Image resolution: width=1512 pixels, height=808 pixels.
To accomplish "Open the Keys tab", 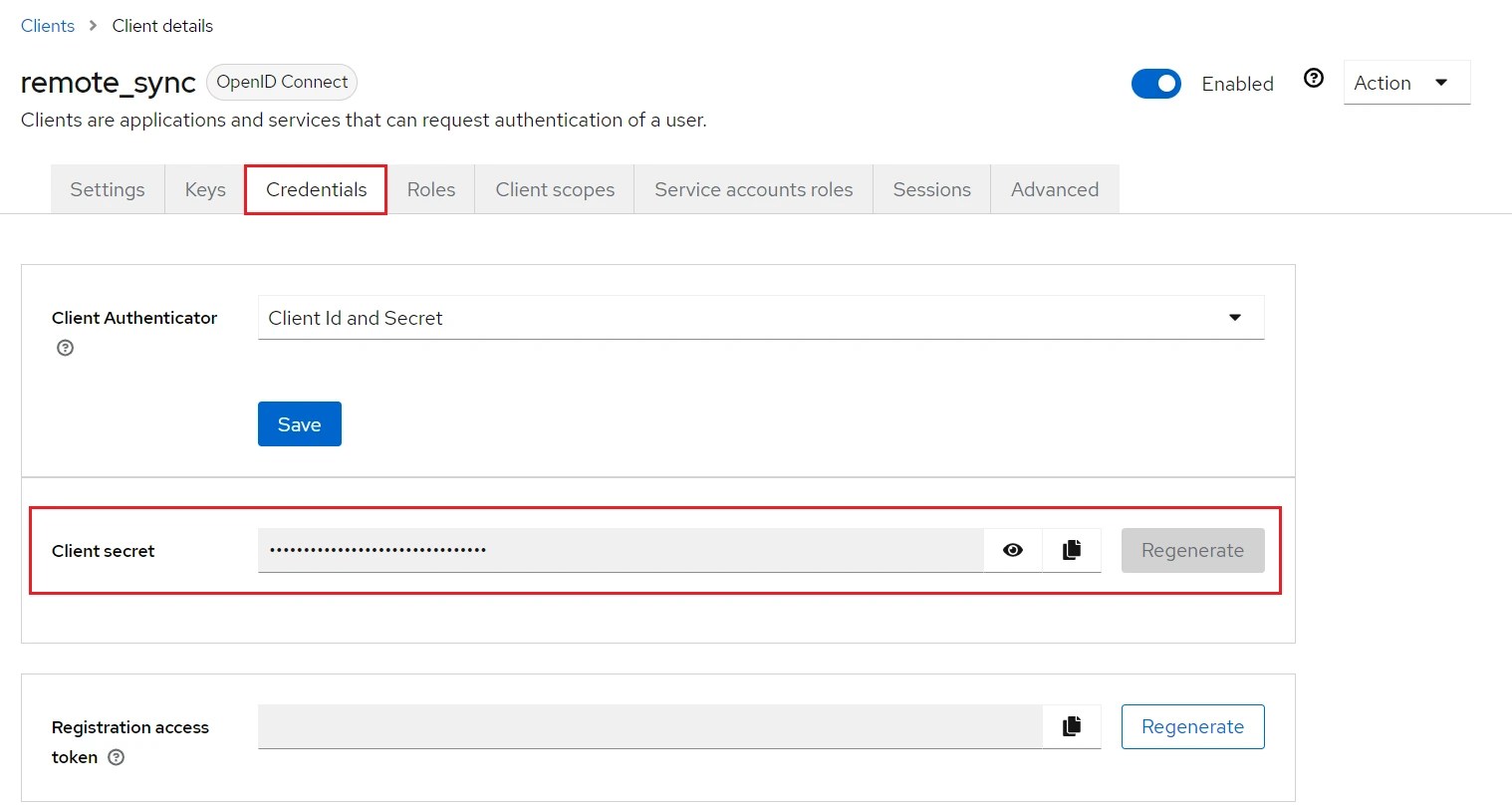I will pos(204,189).
